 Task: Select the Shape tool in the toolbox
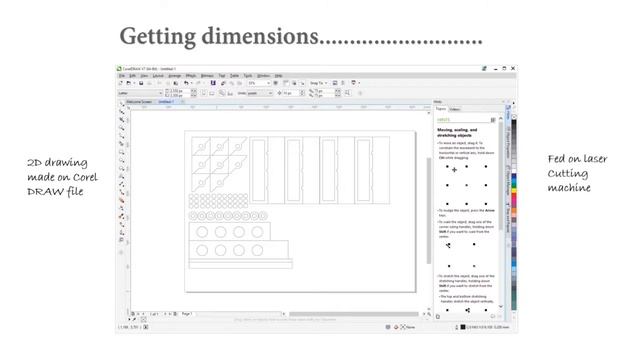click(122, 112)
